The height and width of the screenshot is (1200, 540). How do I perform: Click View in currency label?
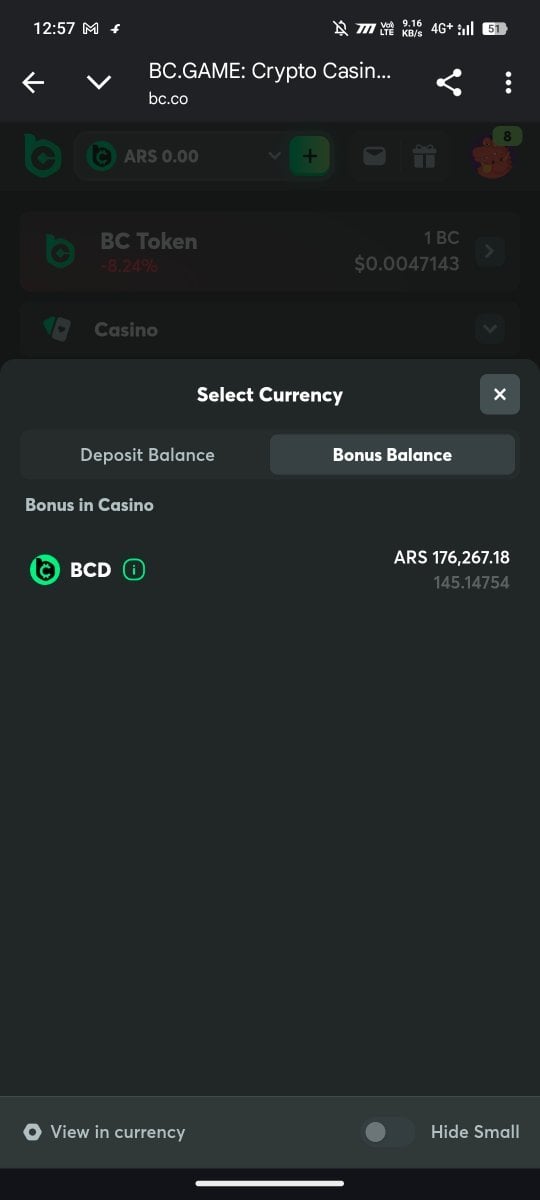[x=118, y=1132]
